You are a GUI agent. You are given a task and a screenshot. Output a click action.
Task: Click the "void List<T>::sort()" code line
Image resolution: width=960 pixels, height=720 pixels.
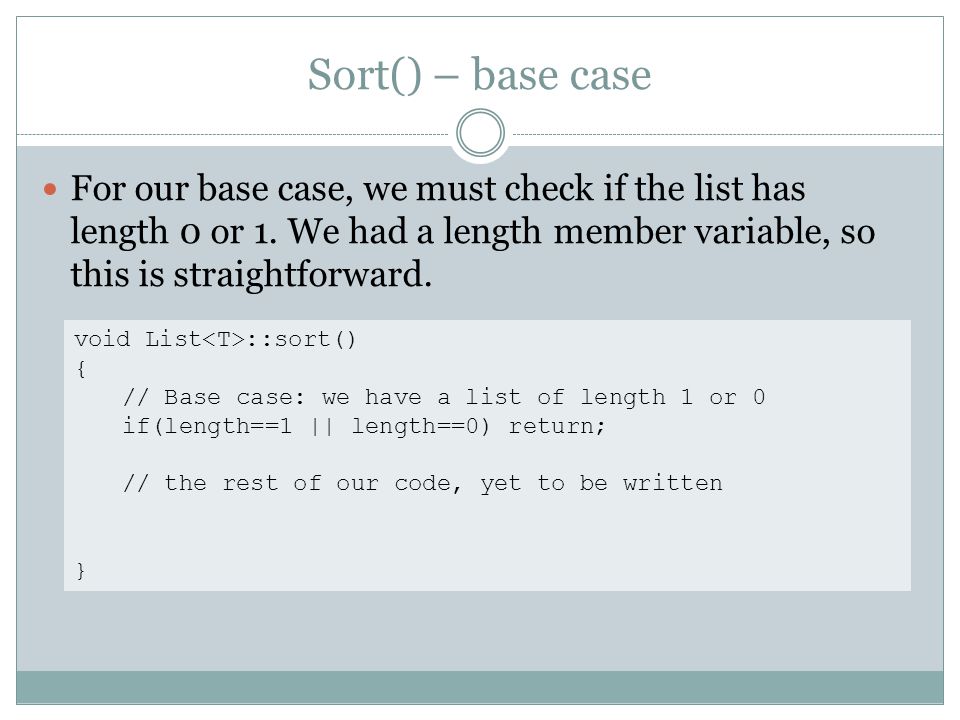(x=215, y=339)
